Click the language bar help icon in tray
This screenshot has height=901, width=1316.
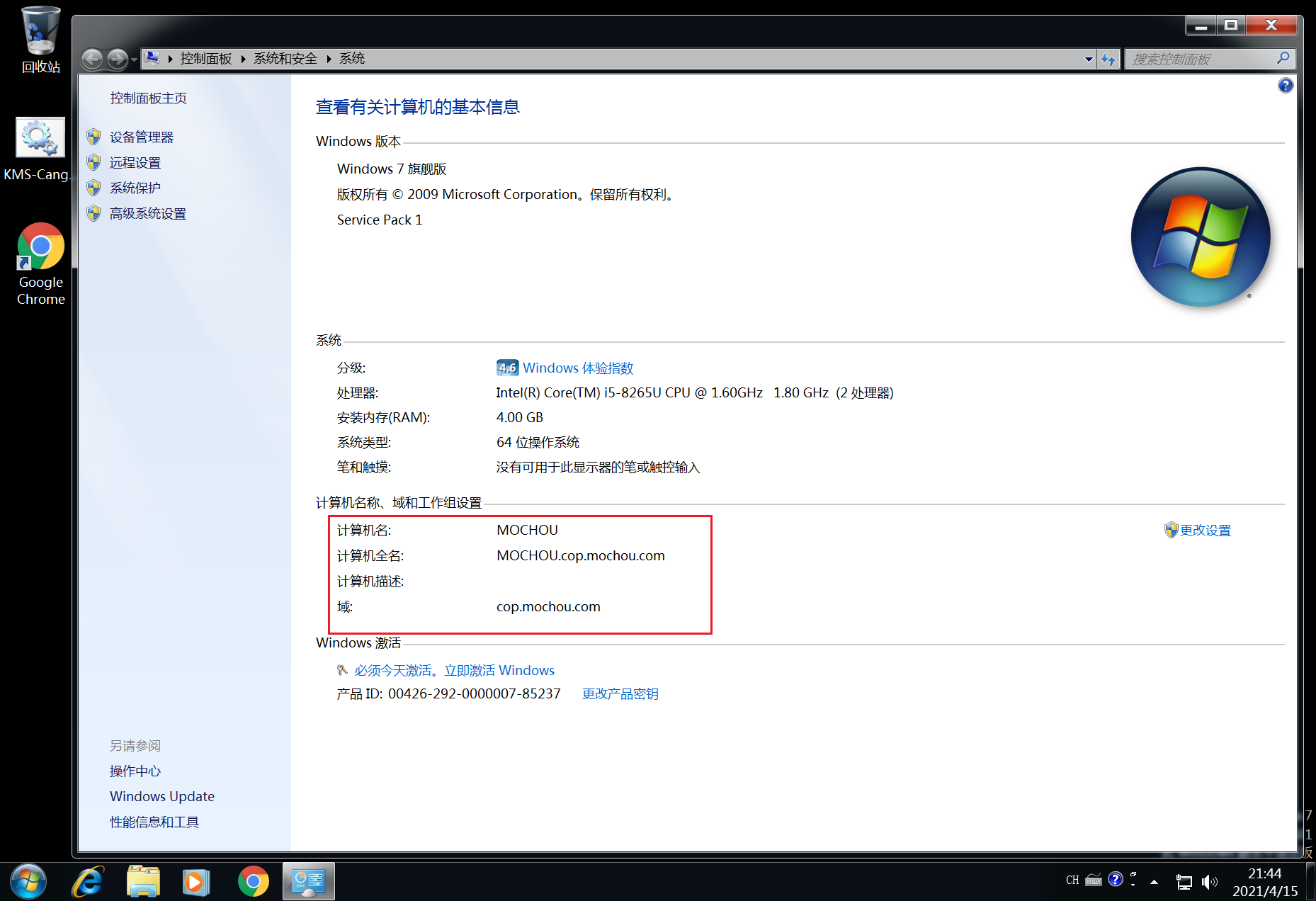click(x=1116, y=879)
